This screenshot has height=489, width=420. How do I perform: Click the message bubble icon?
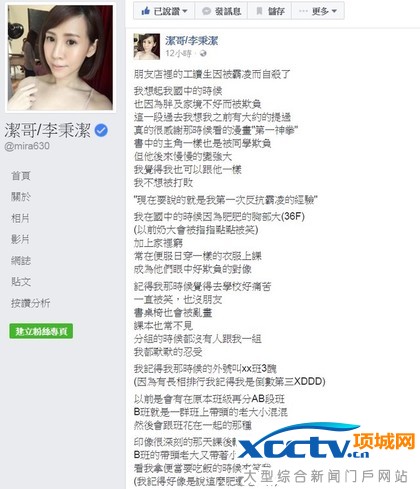206,11
